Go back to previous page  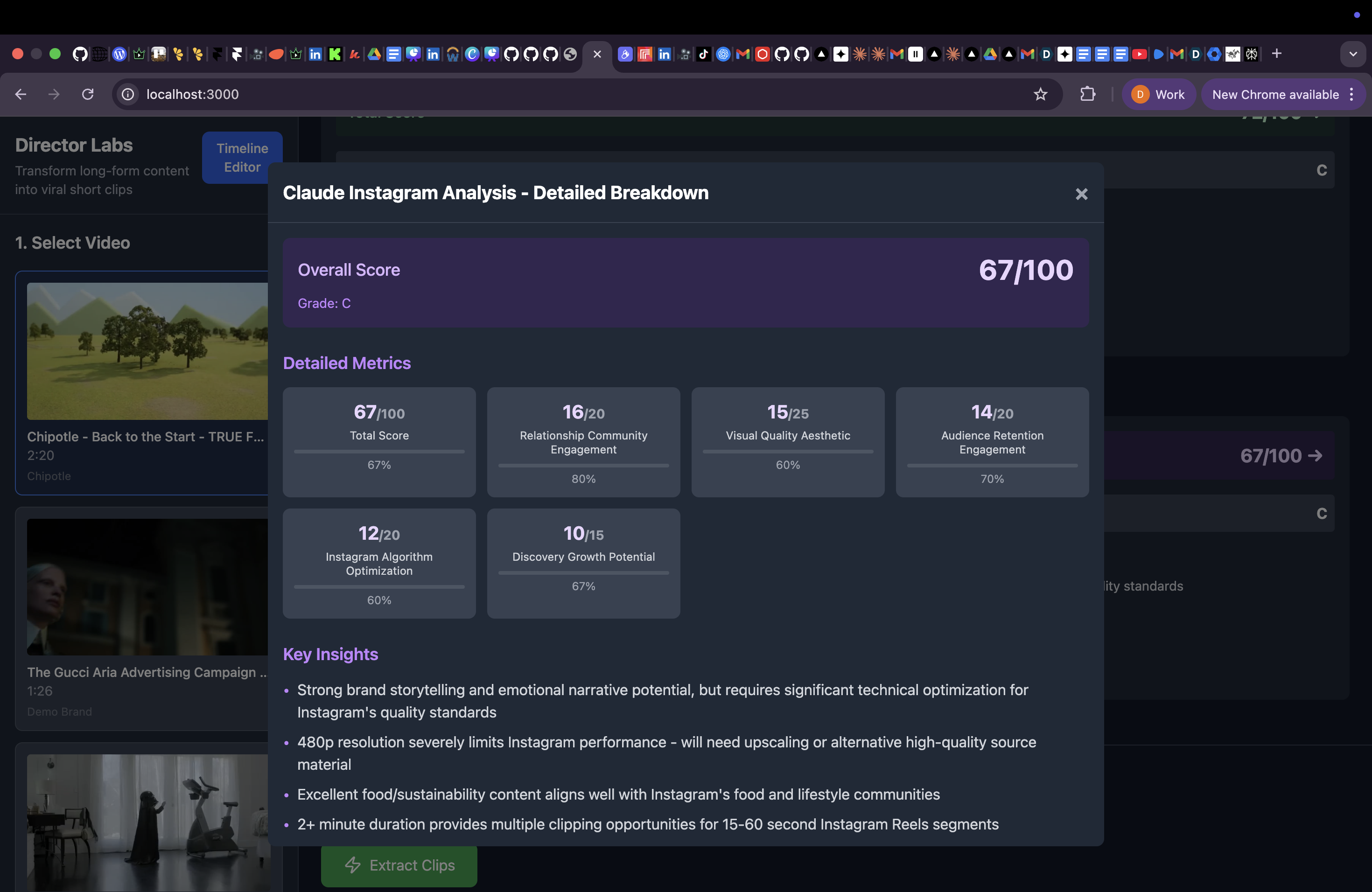(x=21, y=94)
